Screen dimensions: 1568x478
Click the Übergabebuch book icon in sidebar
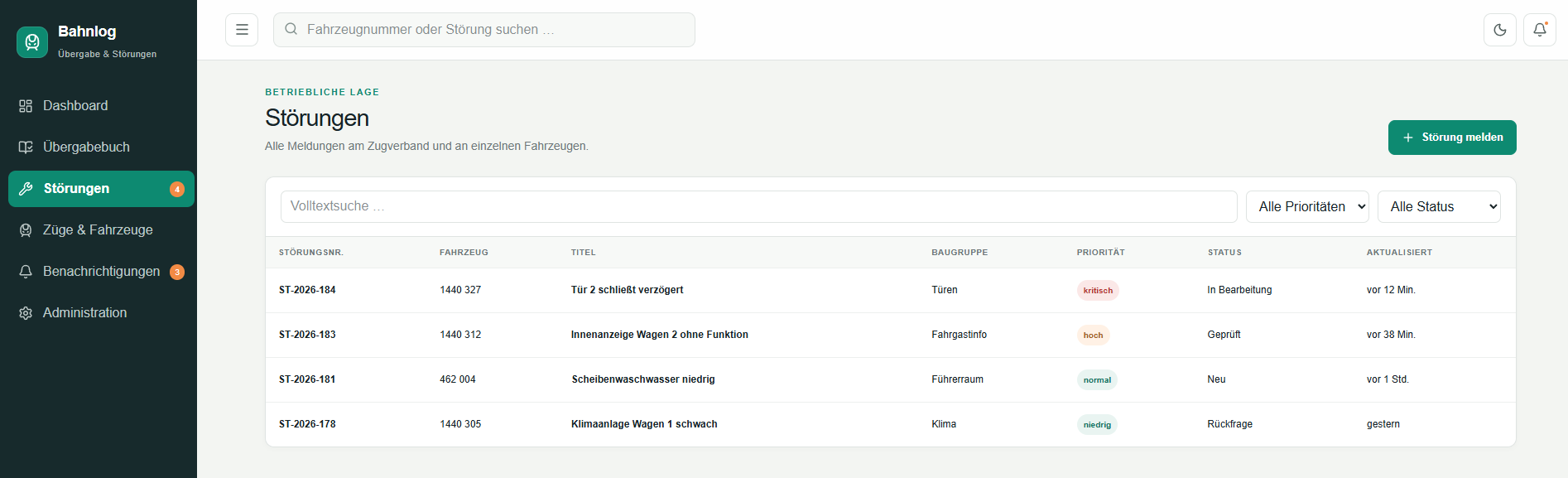tap(26, 147)
